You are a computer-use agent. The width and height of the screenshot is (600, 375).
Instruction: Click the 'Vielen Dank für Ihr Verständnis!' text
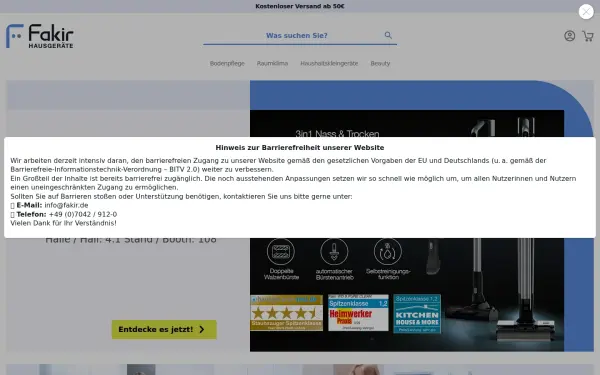(64, 223)
